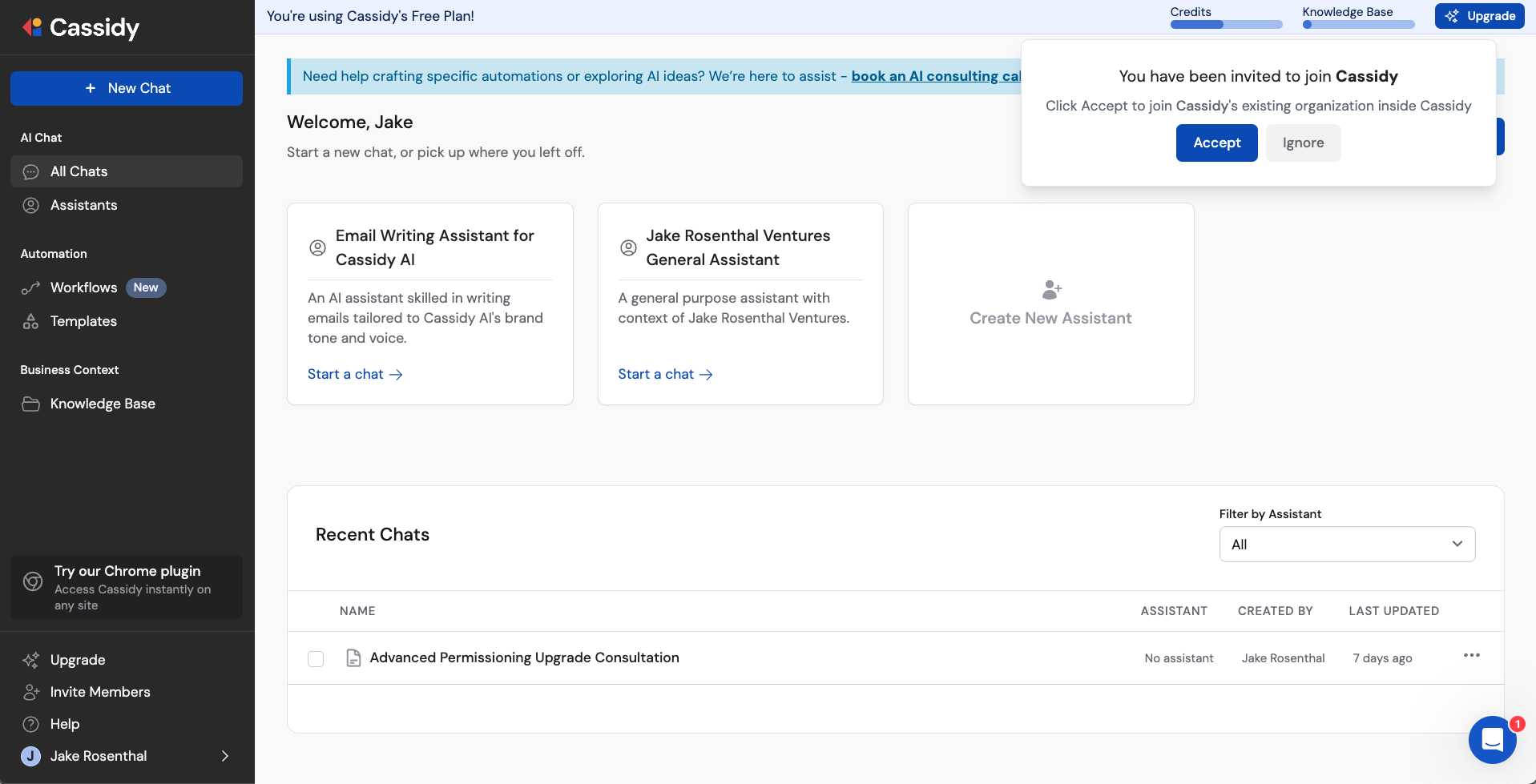Click the Assistants person icon
The image size is (1536, 784).
(x=31, y=206)
